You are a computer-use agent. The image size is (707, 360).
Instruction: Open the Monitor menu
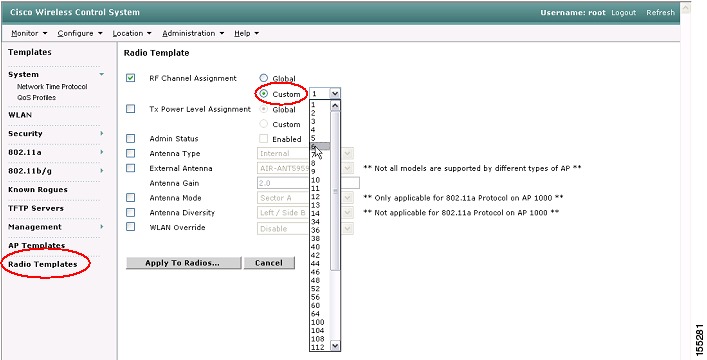tap(29, 33)
